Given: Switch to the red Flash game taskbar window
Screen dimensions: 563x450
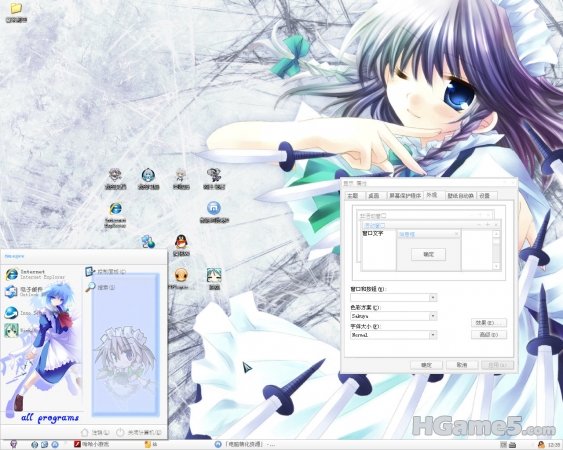Looking at the screenshot, I should pyautogui.click(x=92, y=445).
